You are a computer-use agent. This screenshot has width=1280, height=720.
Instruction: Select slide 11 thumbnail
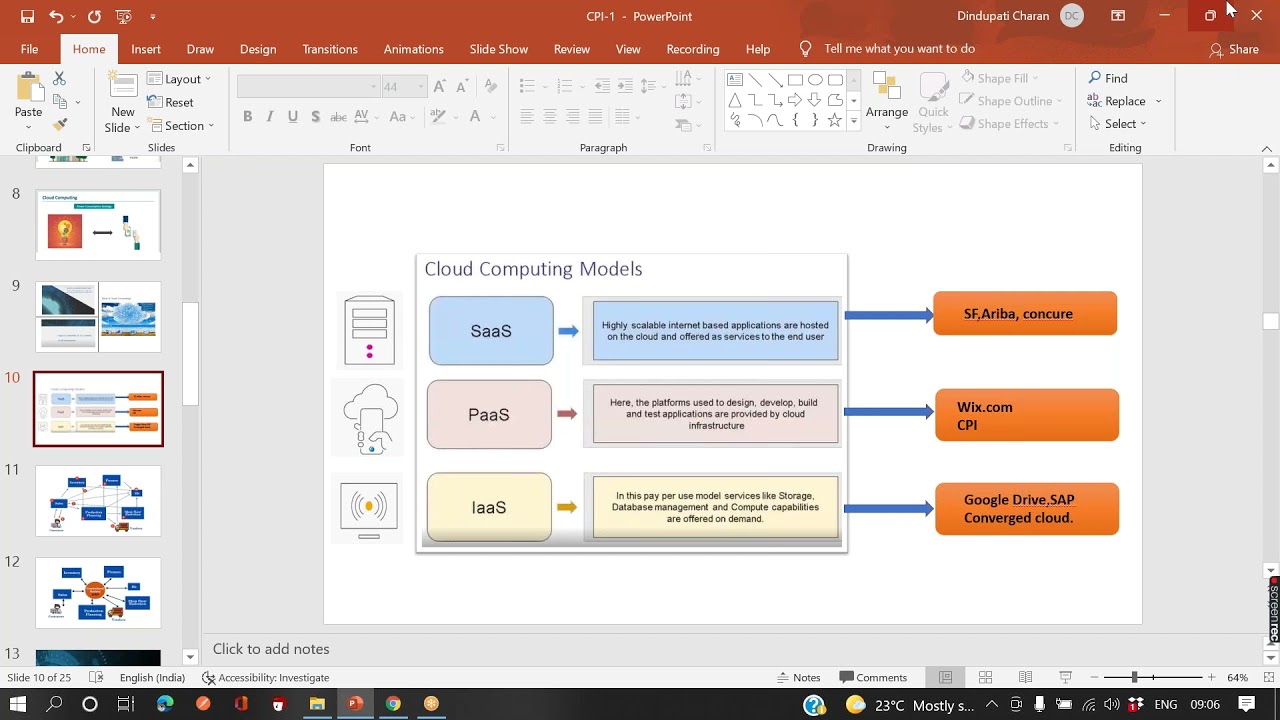point(98,501)
